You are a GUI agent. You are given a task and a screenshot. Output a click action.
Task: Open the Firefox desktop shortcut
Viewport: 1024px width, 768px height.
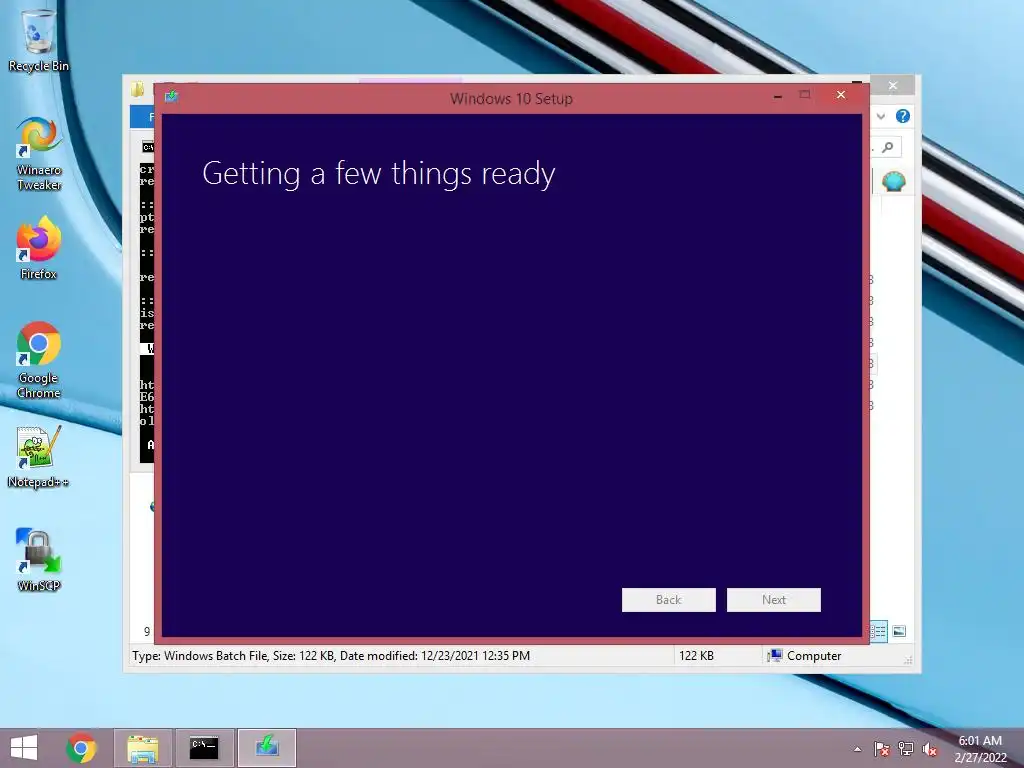[x=38, y=248]
